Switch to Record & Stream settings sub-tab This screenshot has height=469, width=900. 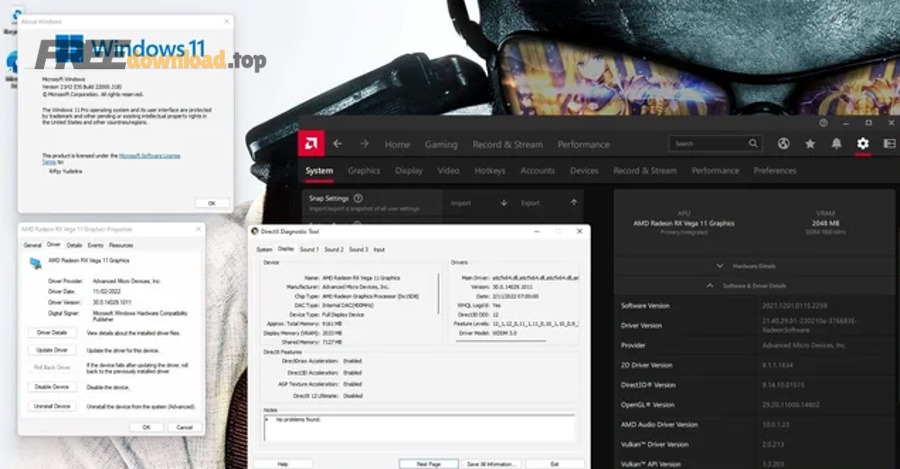(645, 170)
